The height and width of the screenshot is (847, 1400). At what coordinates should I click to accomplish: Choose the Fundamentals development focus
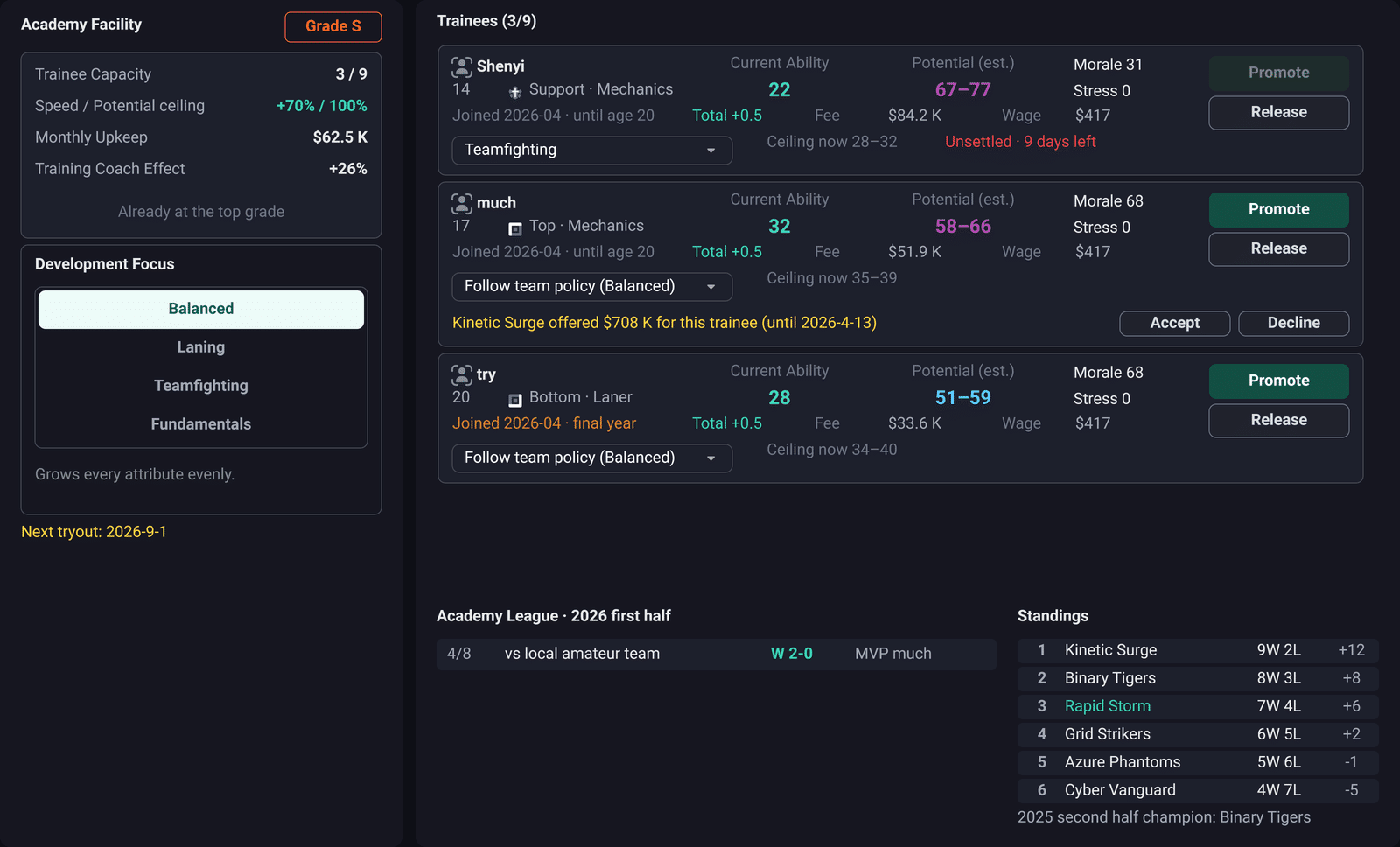(201, 424)
